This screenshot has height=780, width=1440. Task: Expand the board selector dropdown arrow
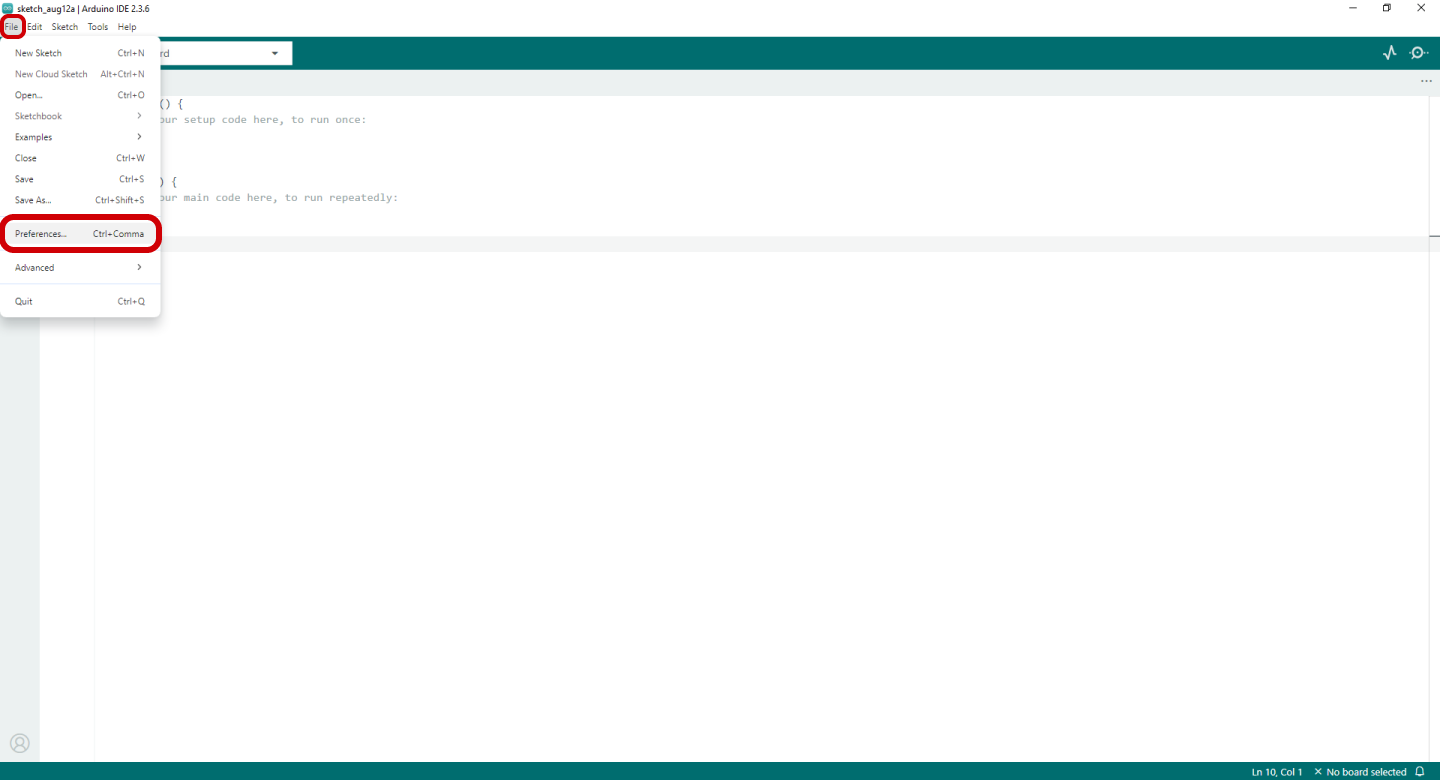275,53
